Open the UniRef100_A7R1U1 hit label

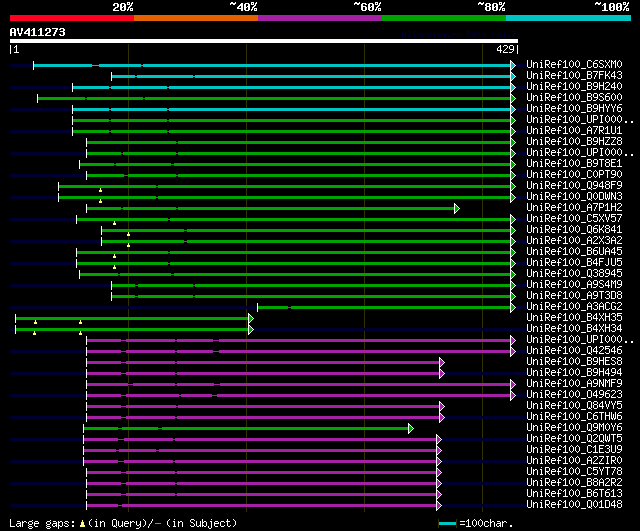tap(574, 131)
